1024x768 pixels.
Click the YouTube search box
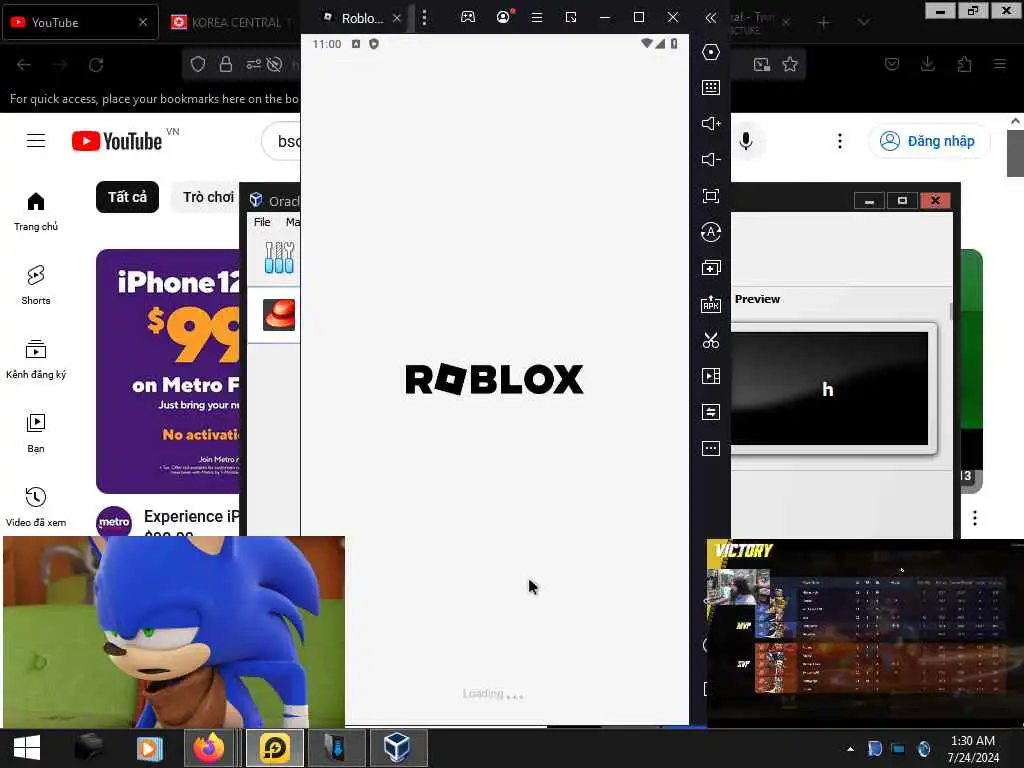click(x=281, y=141)
